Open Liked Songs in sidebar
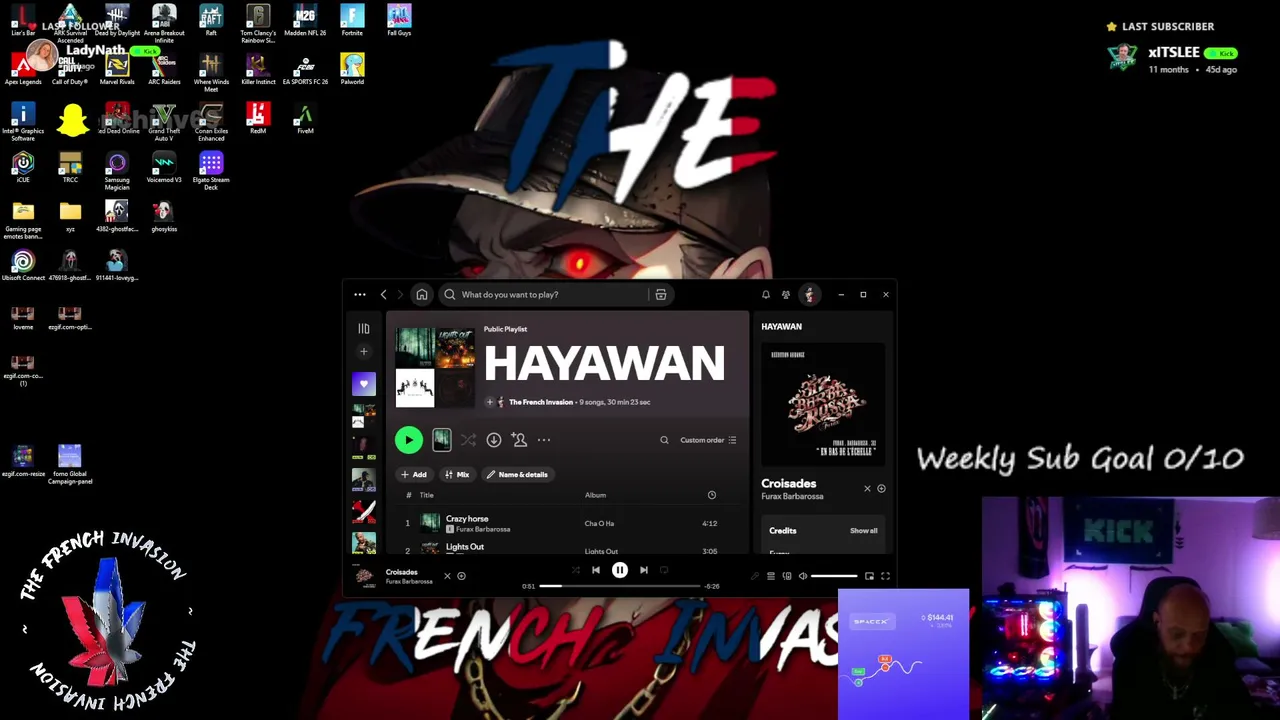Viewport: 1280px width, 720px height. [364, 384]
